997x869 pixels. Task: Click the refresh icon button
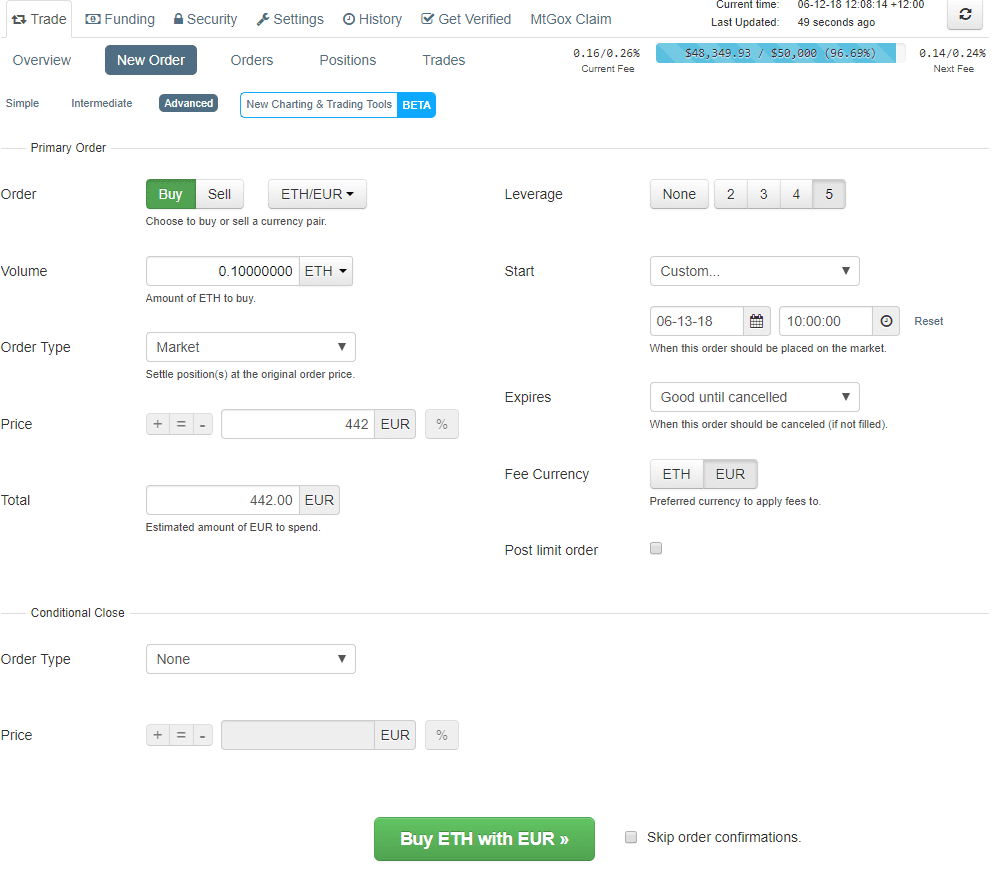964,14
